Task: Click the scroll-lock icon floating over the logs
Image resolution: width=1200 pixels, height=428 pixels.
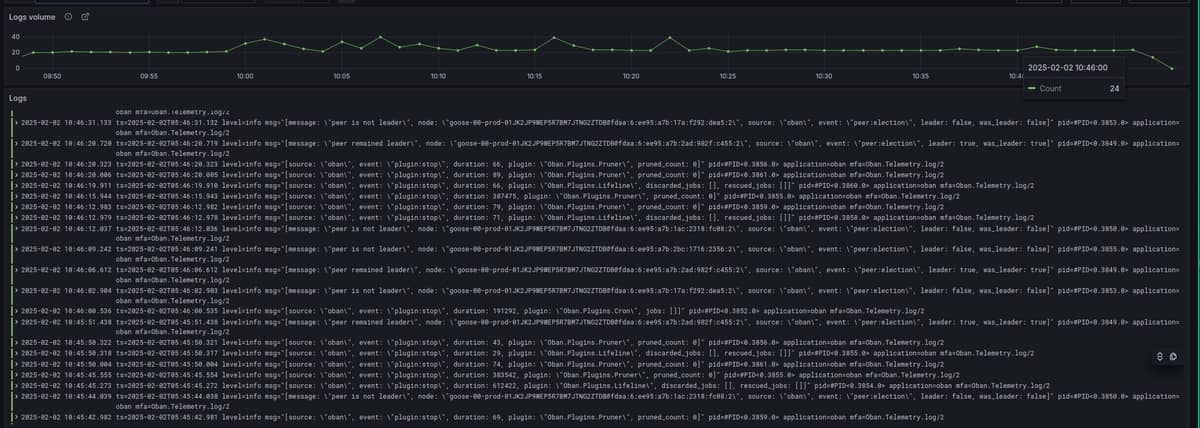Action: (x=1159, y=357)
